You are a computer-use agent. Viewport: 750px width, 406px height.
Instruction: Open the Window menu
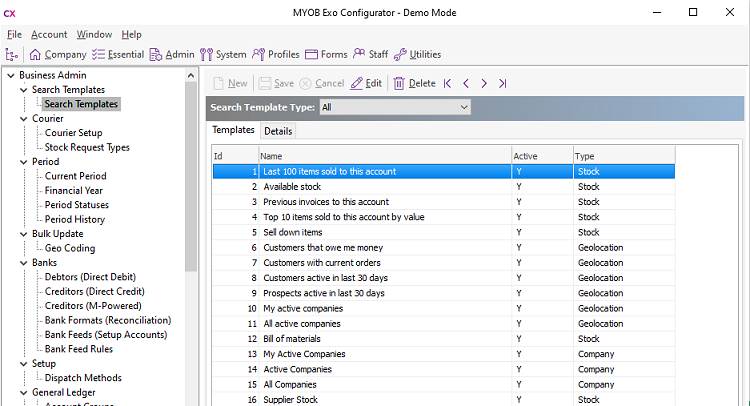pyautogui.click(x=94, y=34)
